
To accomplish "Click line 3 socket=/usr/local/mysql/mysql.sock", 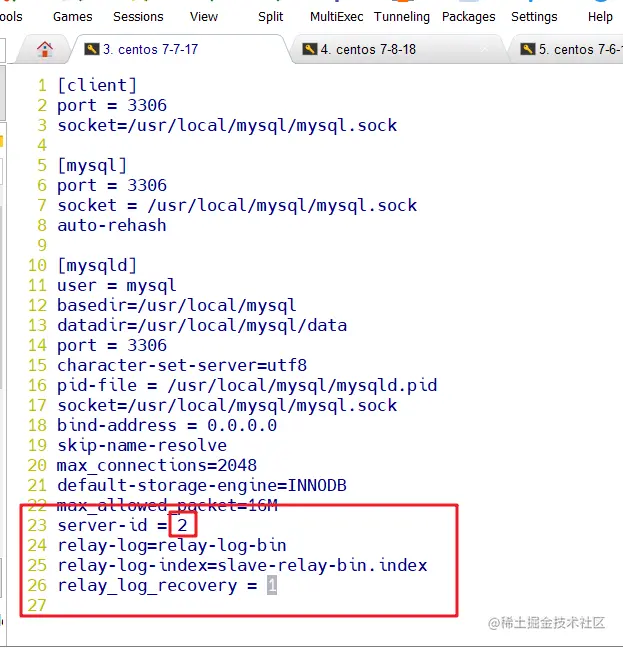I will click(x=227, y=126).
